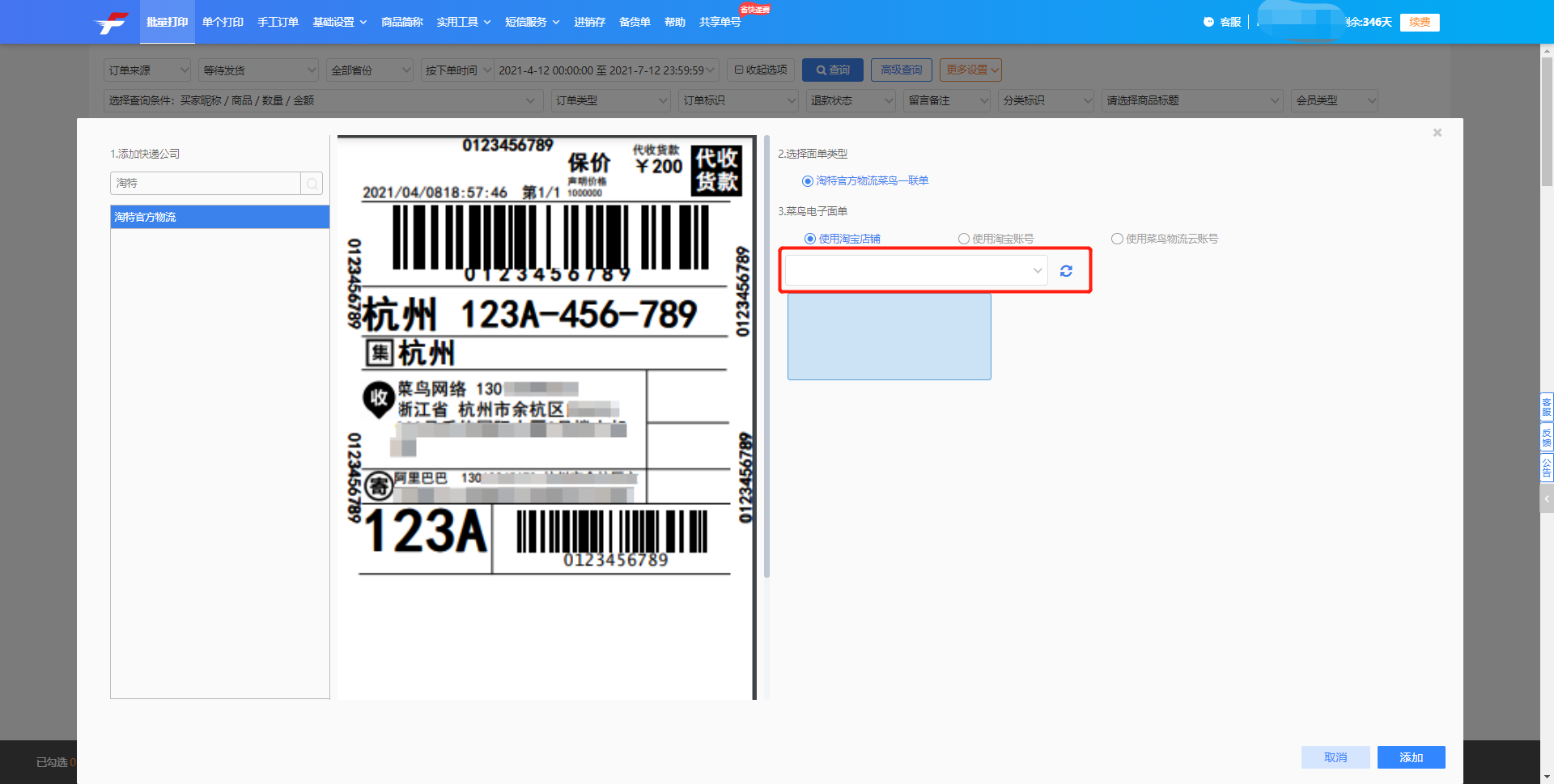Open the 反馈 side tab
The width and height of the screenshot is (1554, 784).
pyautogui.click(x=1547, y=438)
